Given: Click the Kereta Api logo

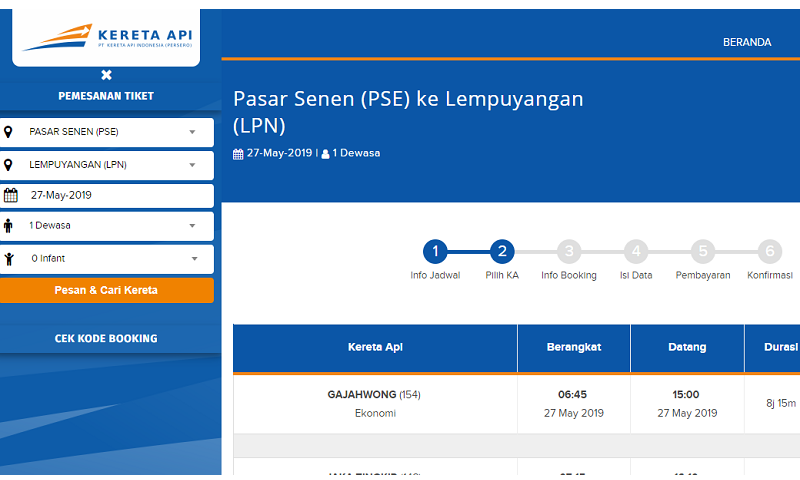Looking at the screenshot, I should 106,37.
